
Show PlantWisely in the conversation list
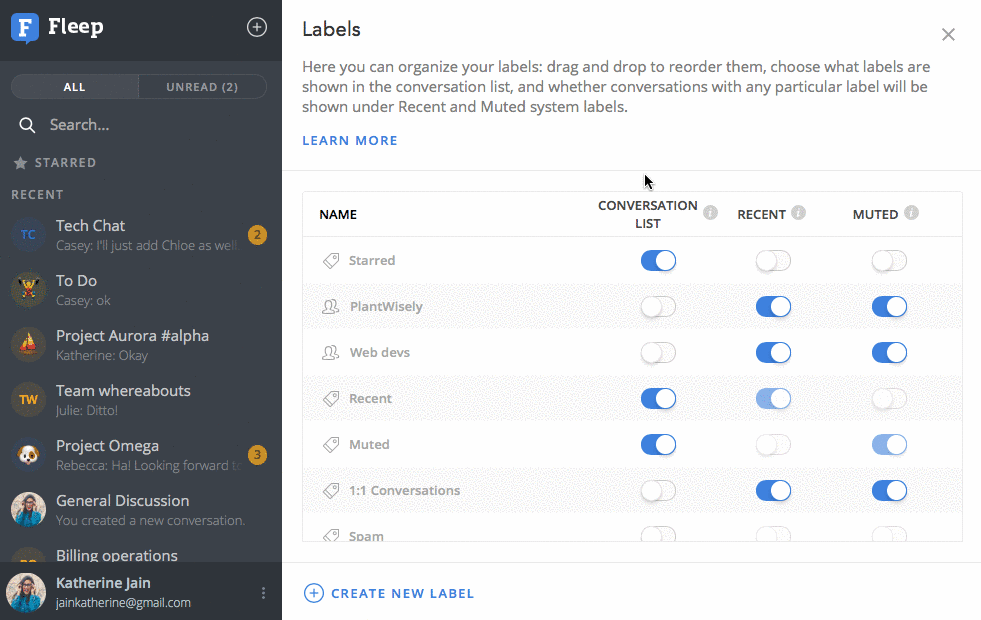coord(658,307)
